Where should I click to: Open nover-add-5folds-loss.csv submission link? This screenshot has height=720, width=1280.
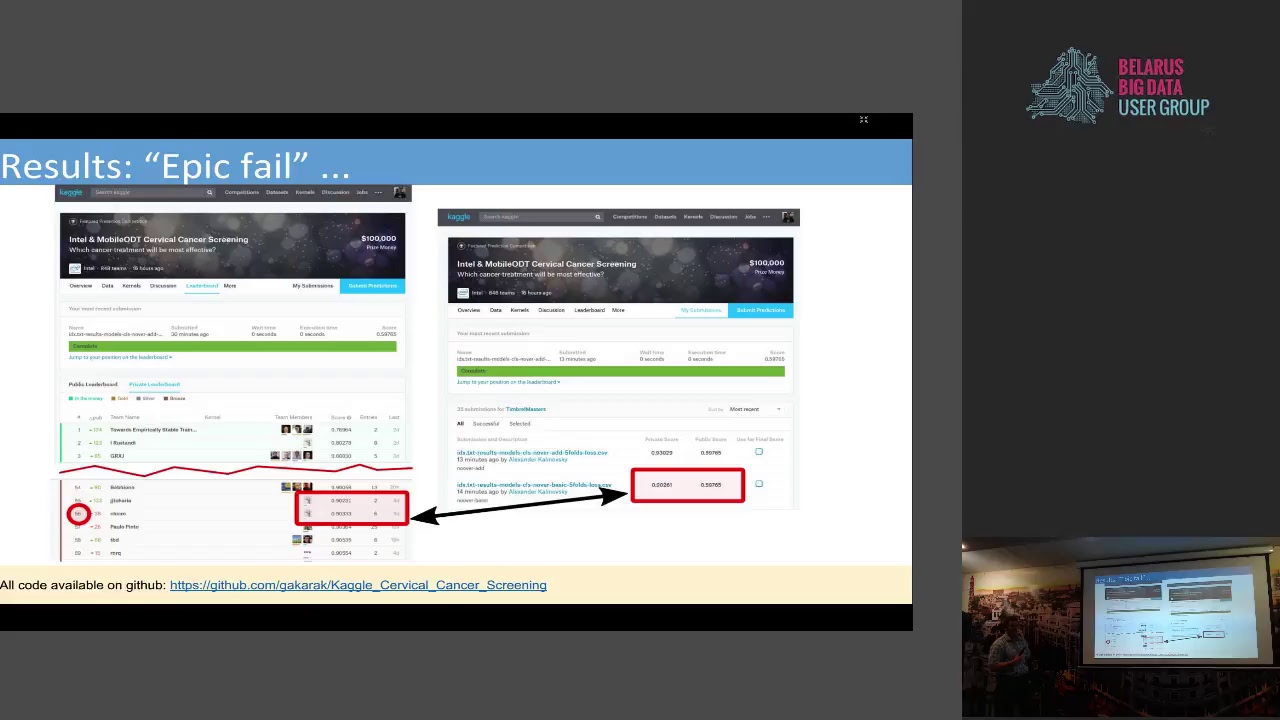(532, 453)
